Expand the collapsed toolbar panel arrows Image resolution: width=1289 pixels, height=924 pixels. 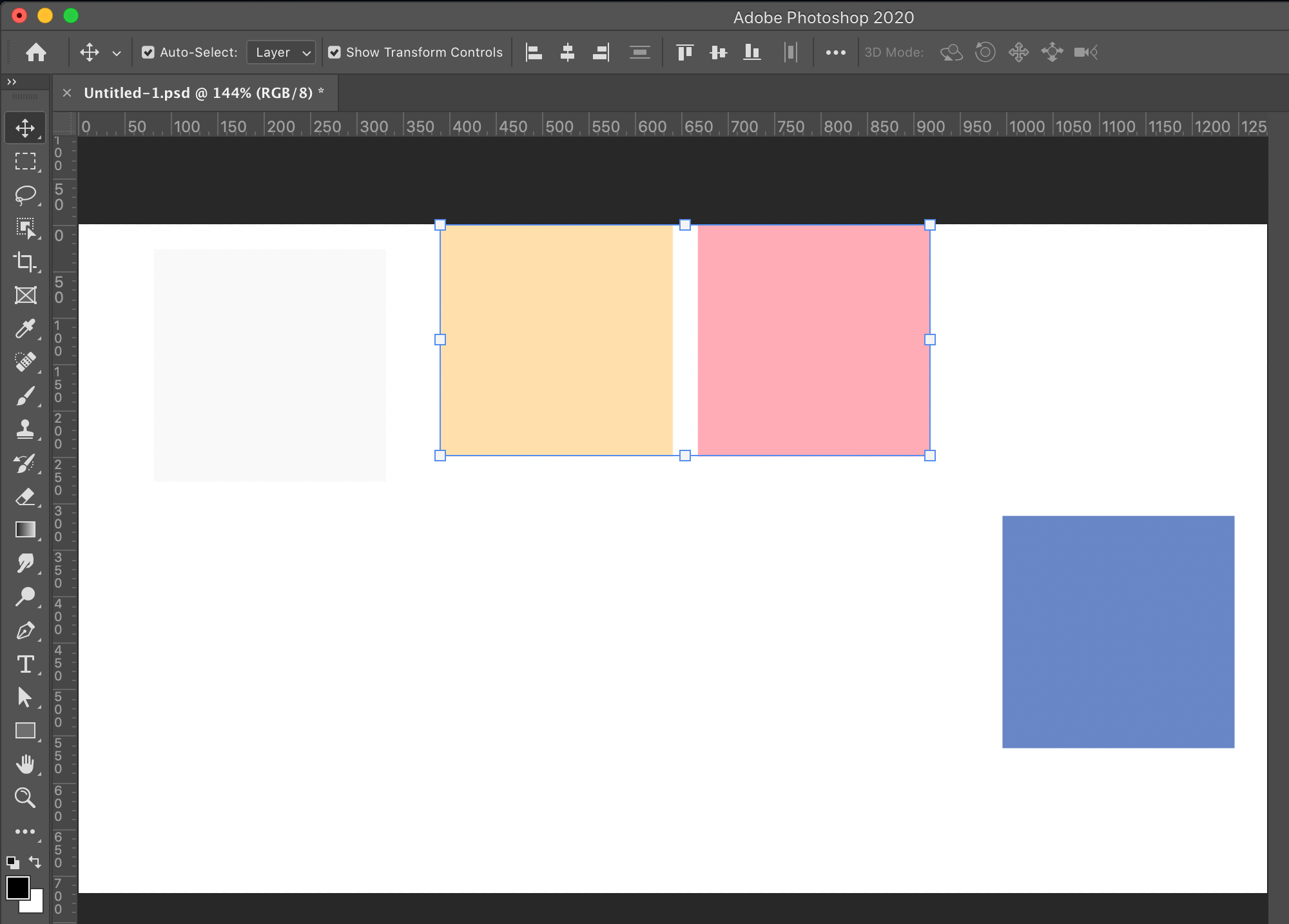click(x=12, y=82)
